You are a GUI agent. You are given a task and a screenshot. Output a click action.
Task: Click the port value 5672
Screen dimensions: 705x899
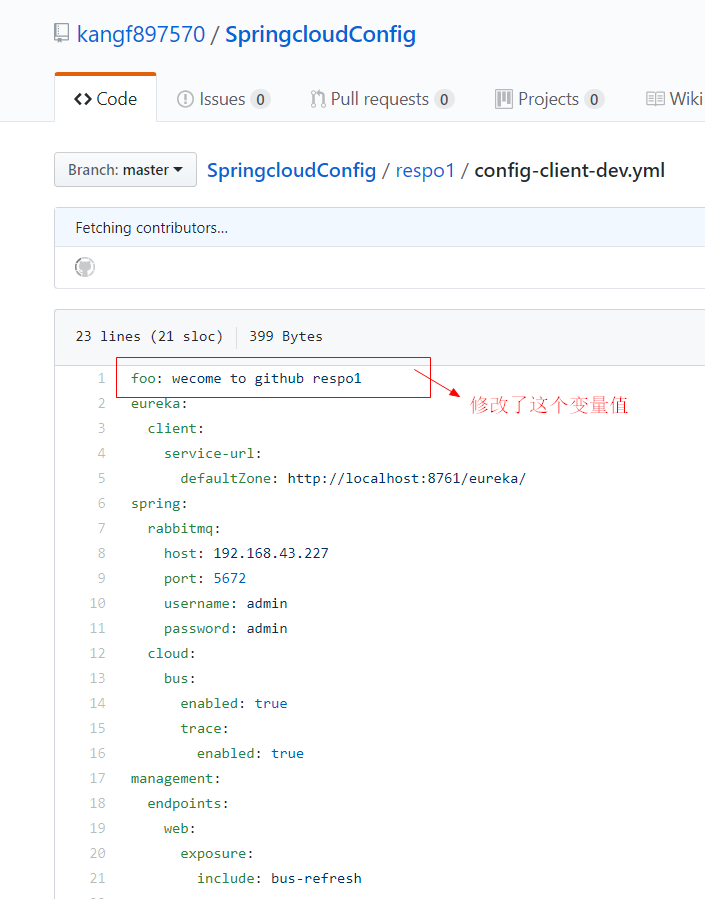pyautogui.click(x=230, y=579)
